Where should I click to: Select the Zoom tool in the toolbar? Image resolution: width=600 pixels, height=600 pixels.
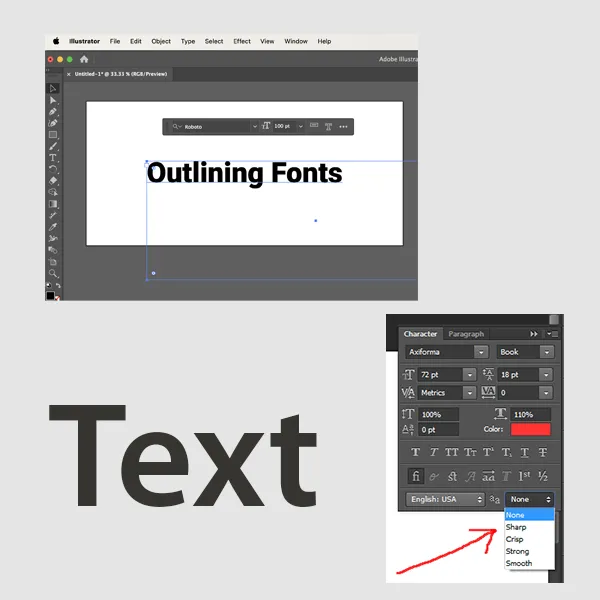[54, 273]
